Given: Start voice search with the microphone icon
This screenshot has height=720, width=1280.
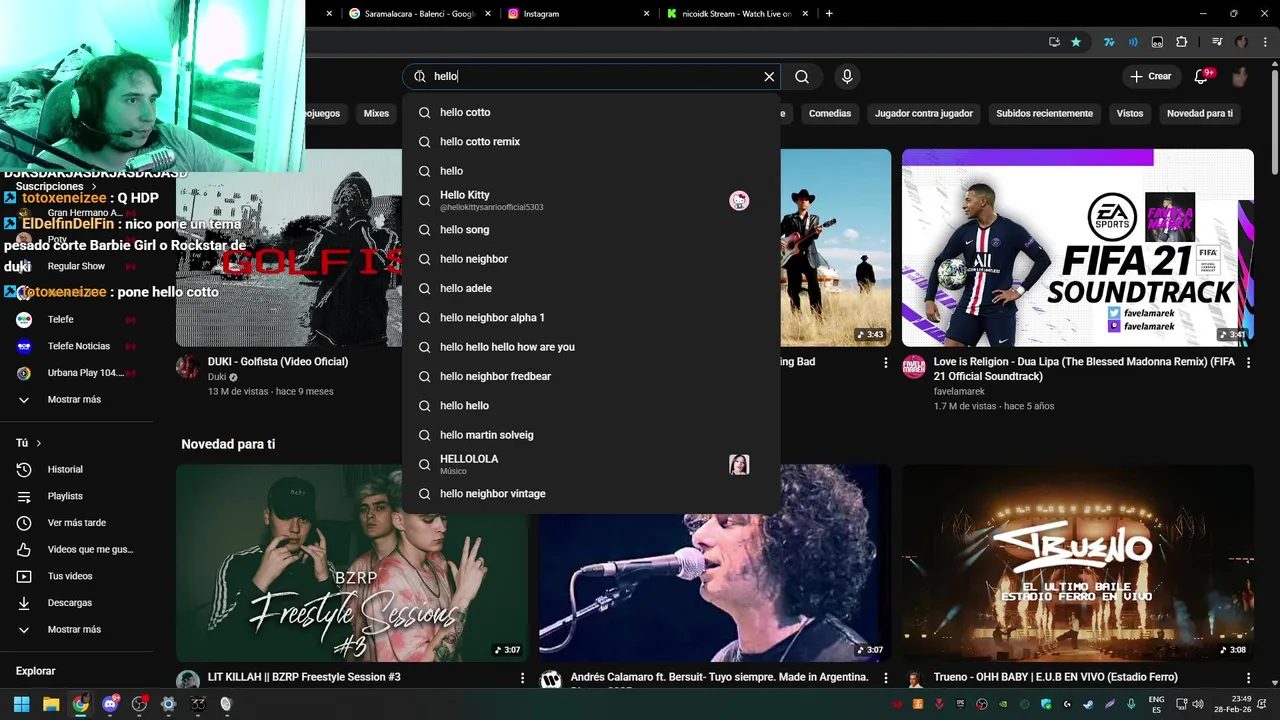Looking at the screenshot, I should (847, 76).
